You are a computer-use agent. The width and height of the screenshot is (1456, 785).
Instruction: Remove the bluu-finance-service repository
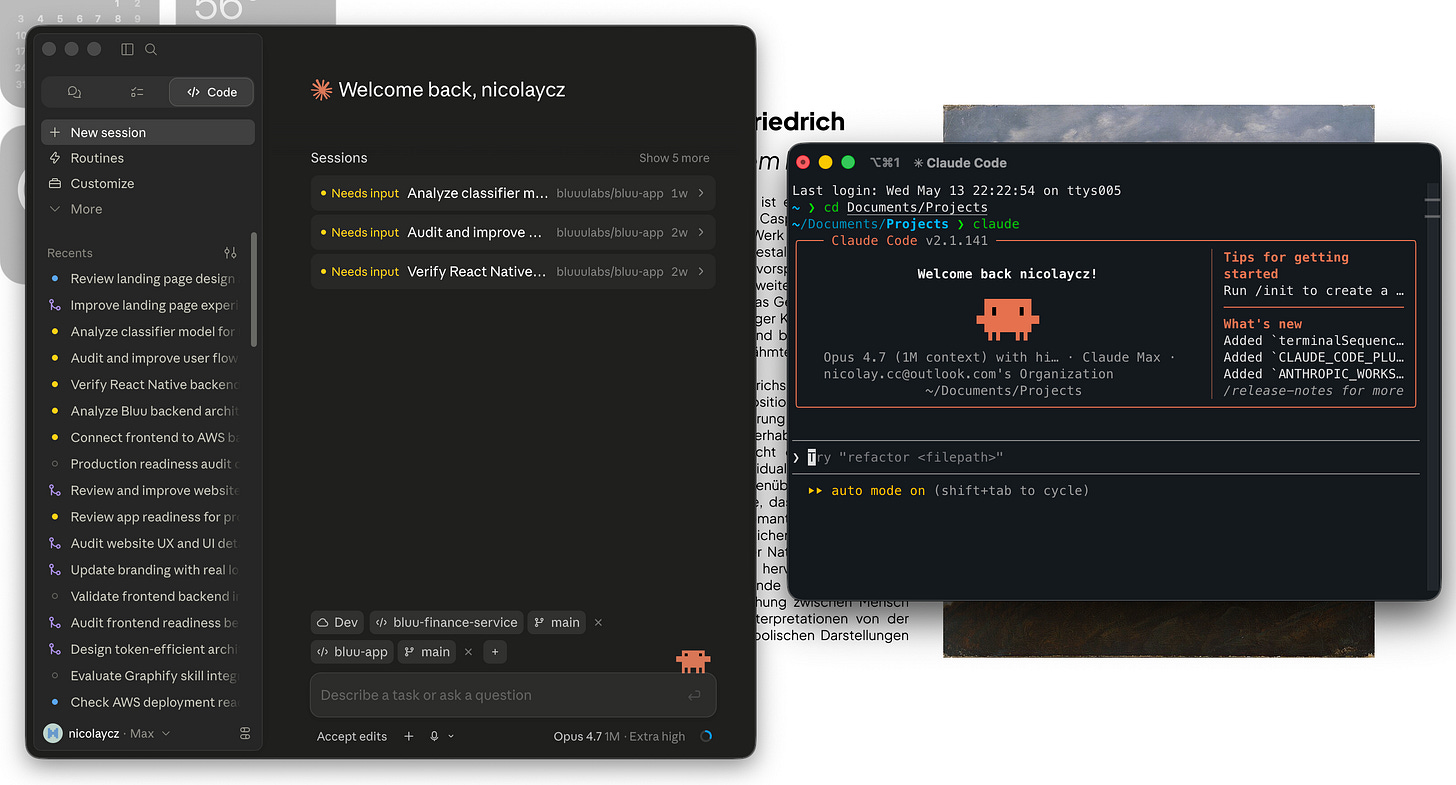[598, 622]
